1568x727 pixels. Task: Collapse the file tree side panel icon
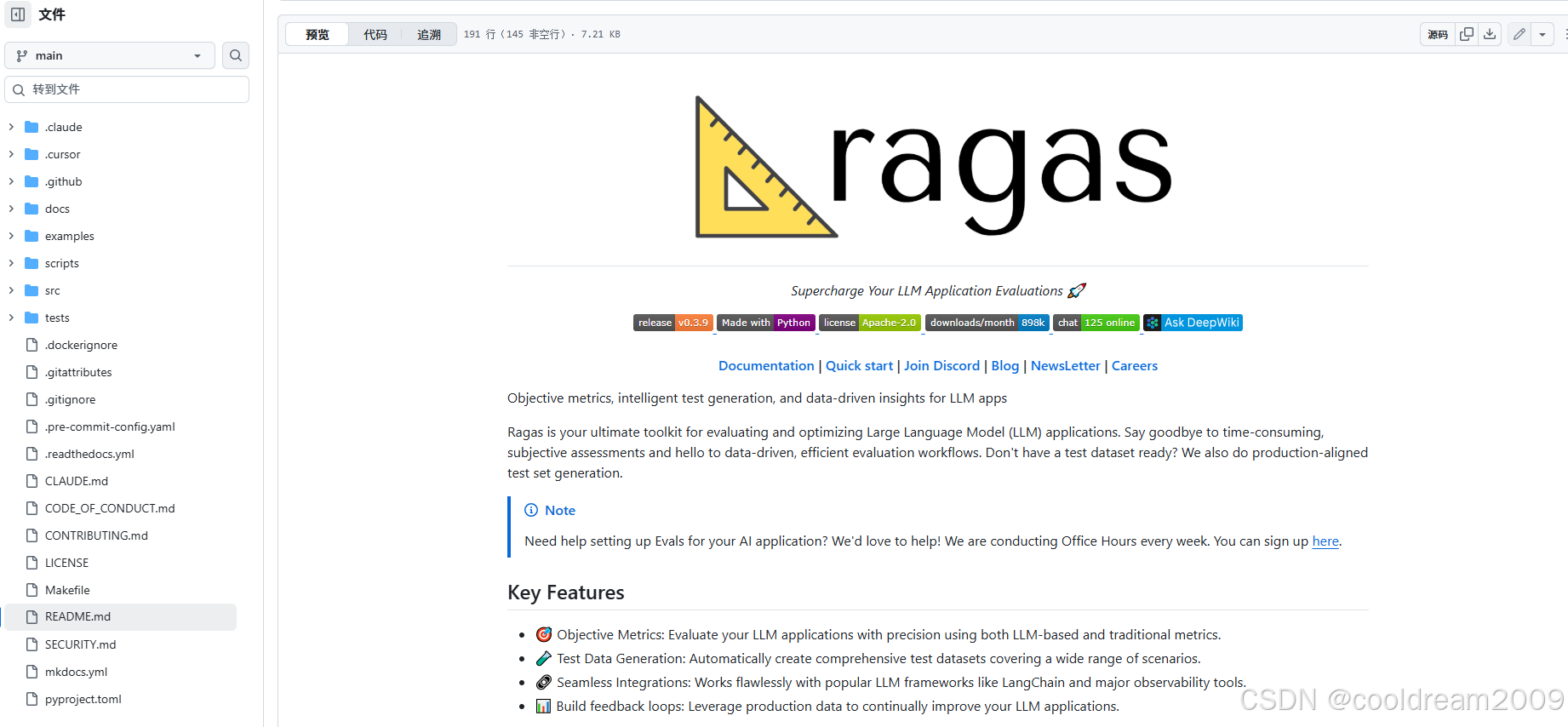coord(18,14)
